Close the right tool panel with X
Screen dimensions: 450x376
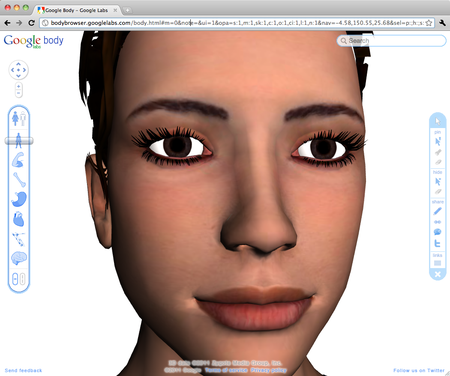(438, 274)
